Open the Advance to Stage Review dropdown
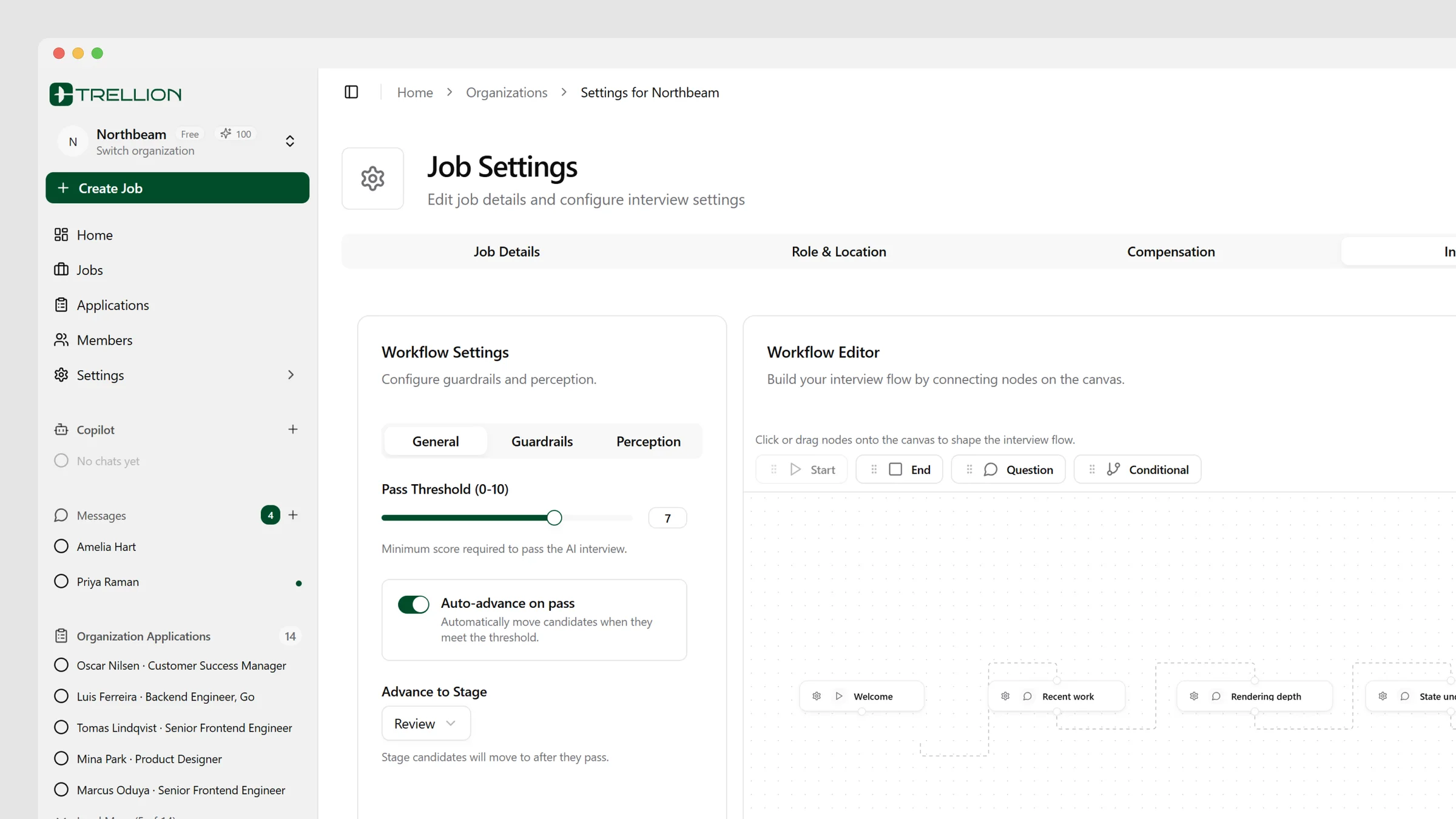 [426, 723]
